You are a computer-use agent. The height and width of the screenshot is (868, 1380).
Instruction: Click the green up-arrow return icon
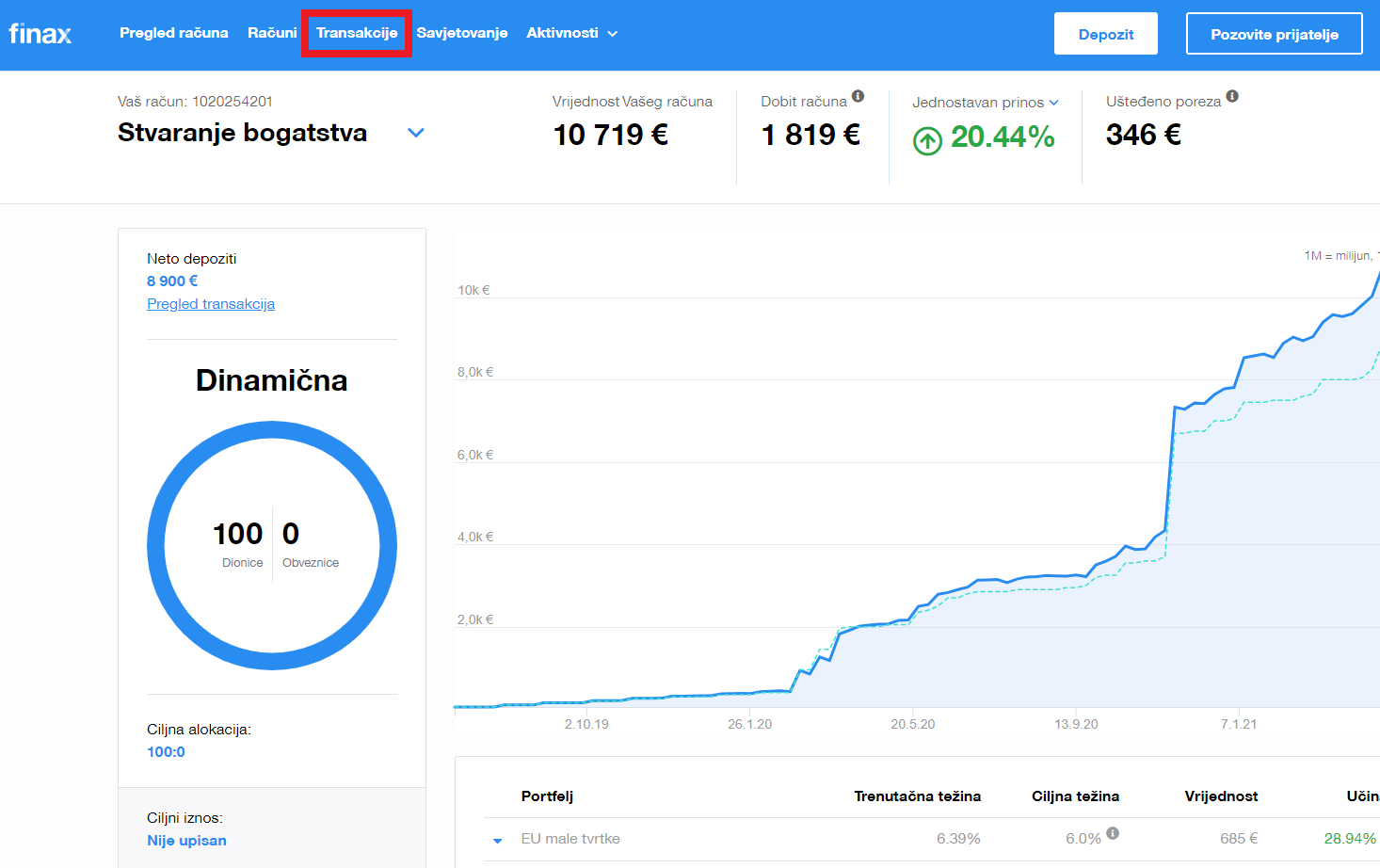927,141
